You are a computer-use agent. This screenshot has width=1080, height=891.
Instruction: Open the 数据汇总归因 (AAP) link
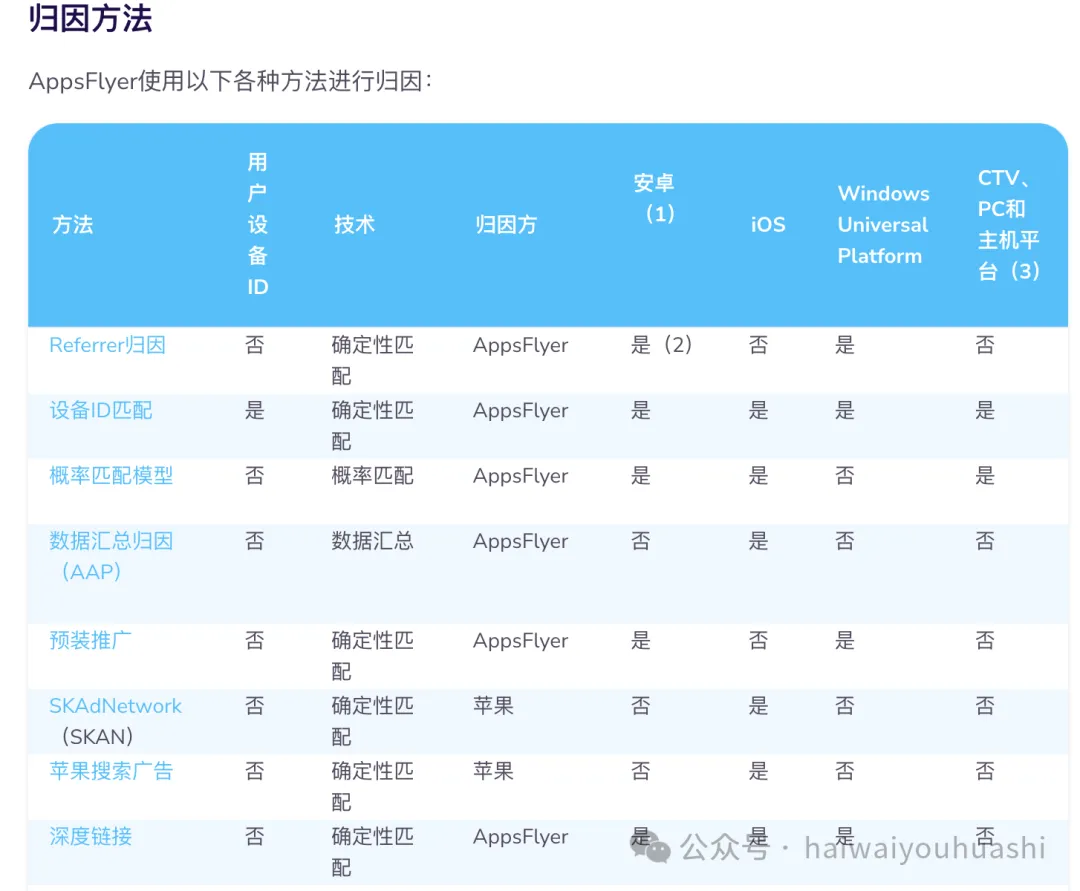click(111, 556)
